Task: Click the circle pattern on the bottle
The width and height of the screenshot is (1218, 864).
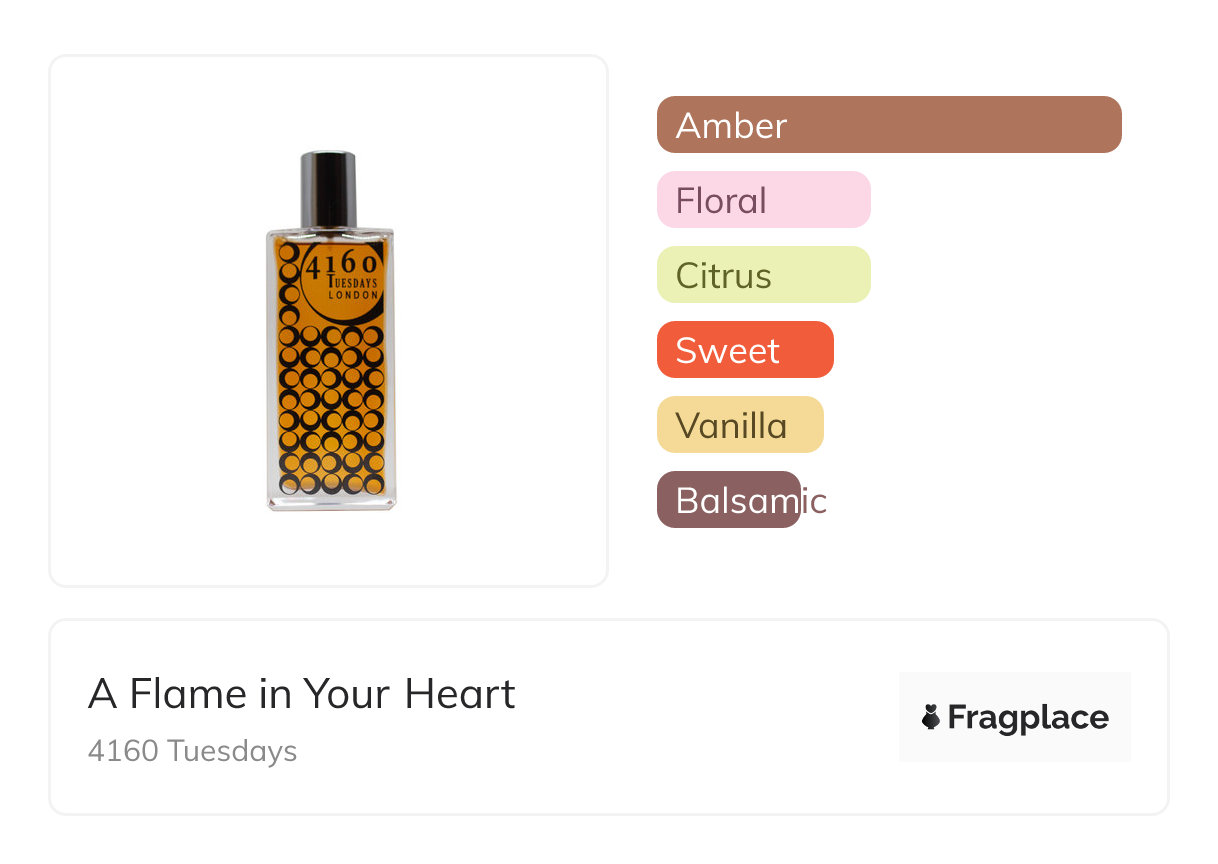Action: click(x=331, y=410)
